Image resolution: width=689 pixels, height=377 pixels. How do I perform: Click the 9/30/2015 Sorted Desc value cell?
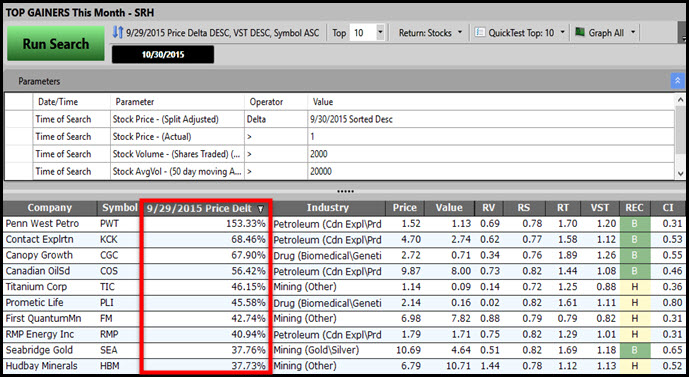pos(491,119)
